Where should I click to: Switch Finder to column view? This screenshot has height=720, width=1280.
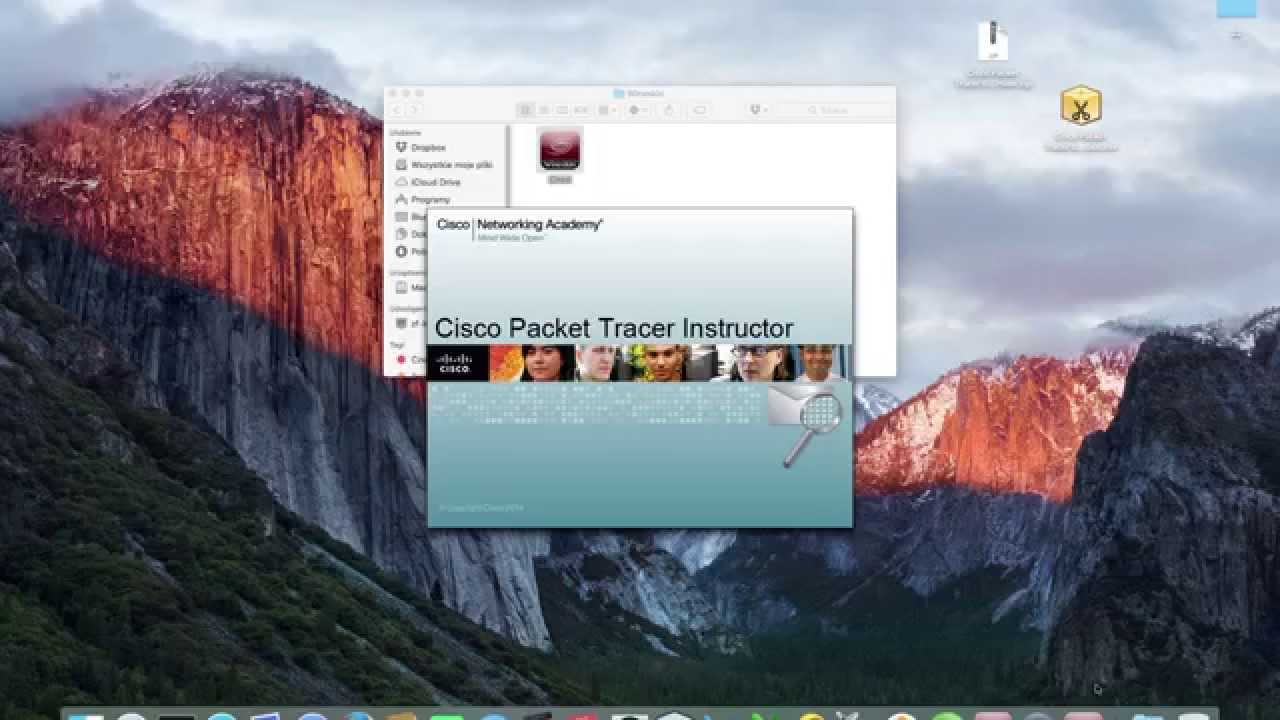pyautogui.click(x=562, y=110)
